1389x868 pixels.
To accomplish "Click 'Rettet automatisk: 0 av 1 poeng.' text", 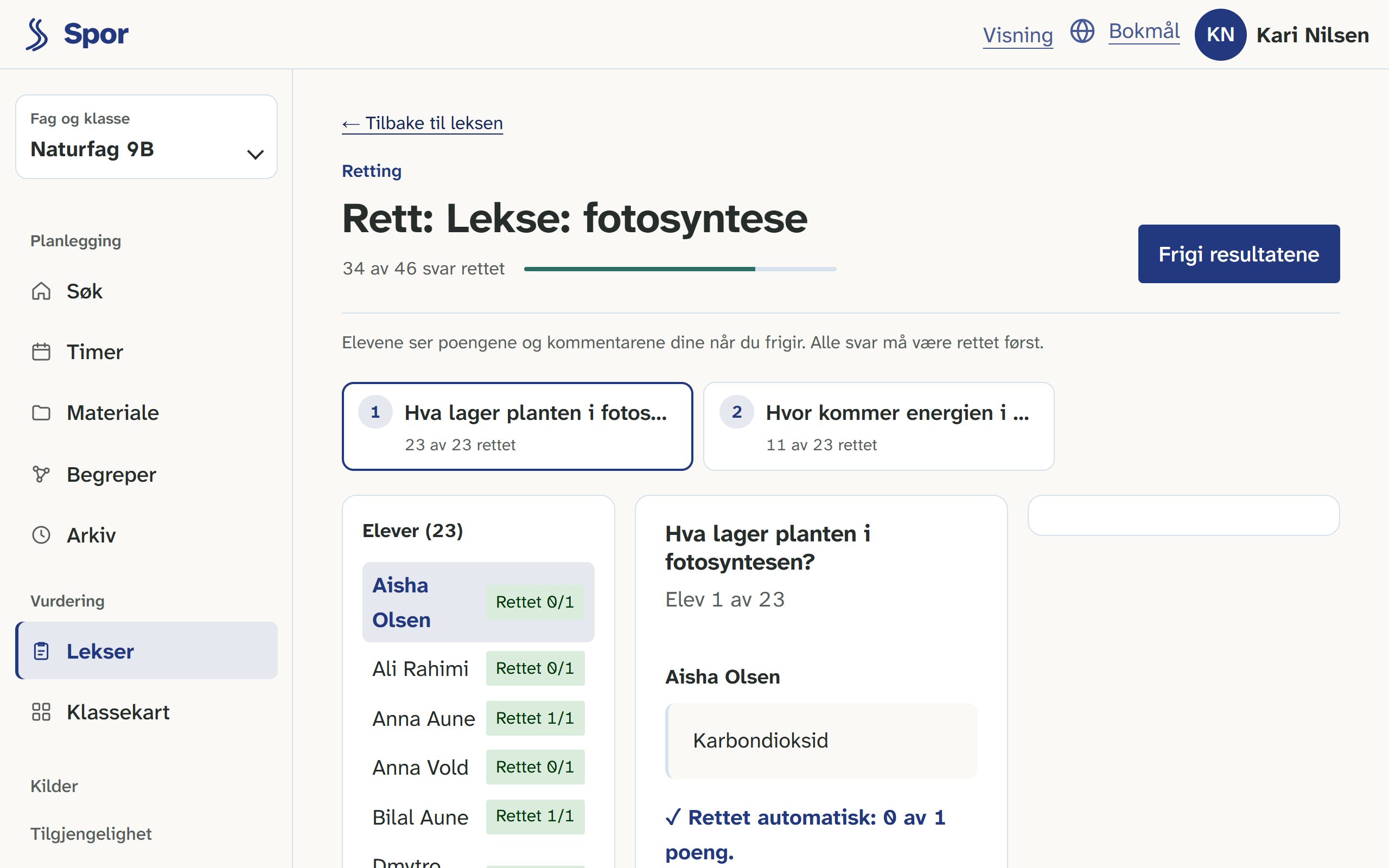I will pos(806,835).
